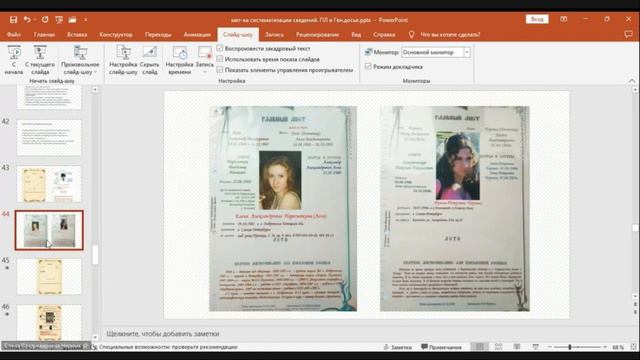Start slideshow from status bar icon
The image size is (640, 360).
tap(535, 347)
